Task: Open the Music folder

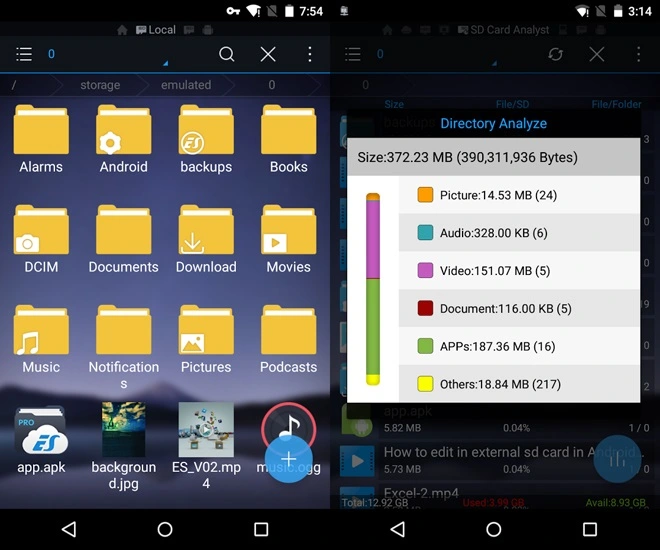Action: coord(41,339)
